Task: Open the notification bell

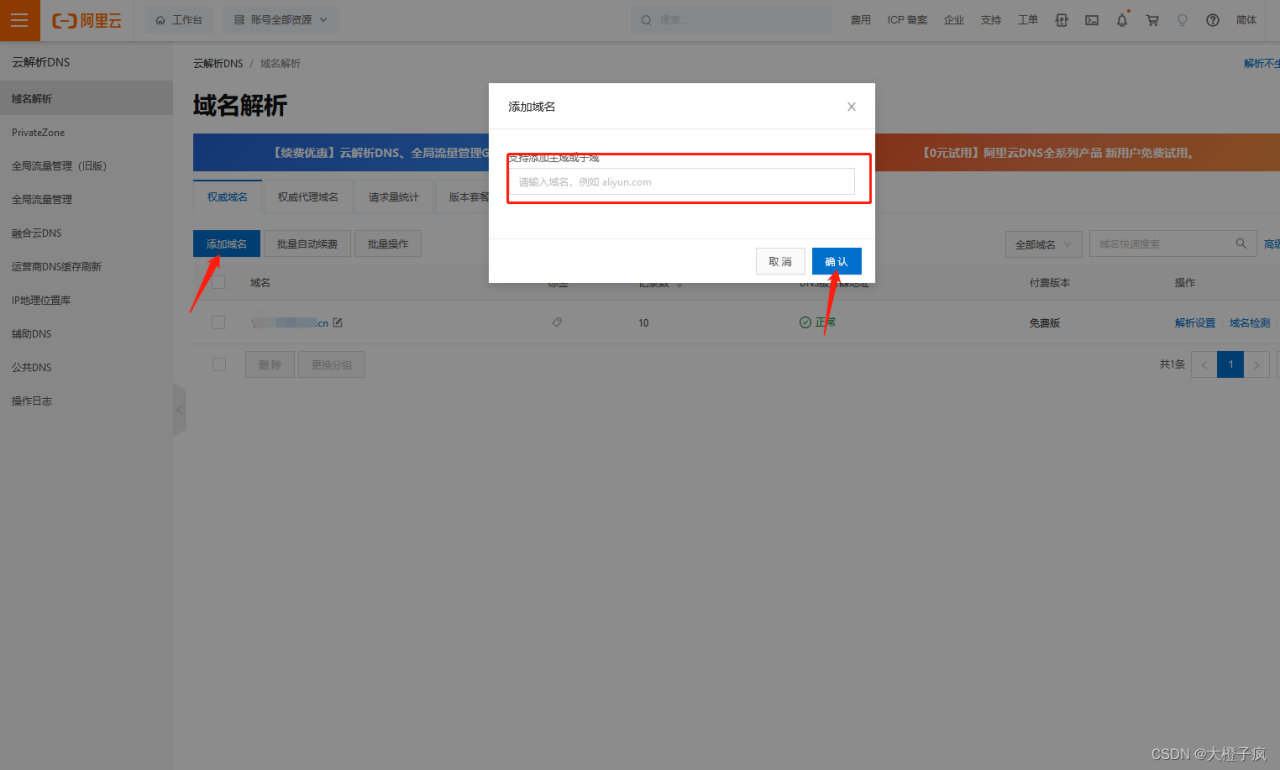Action: click(1122, 20)
